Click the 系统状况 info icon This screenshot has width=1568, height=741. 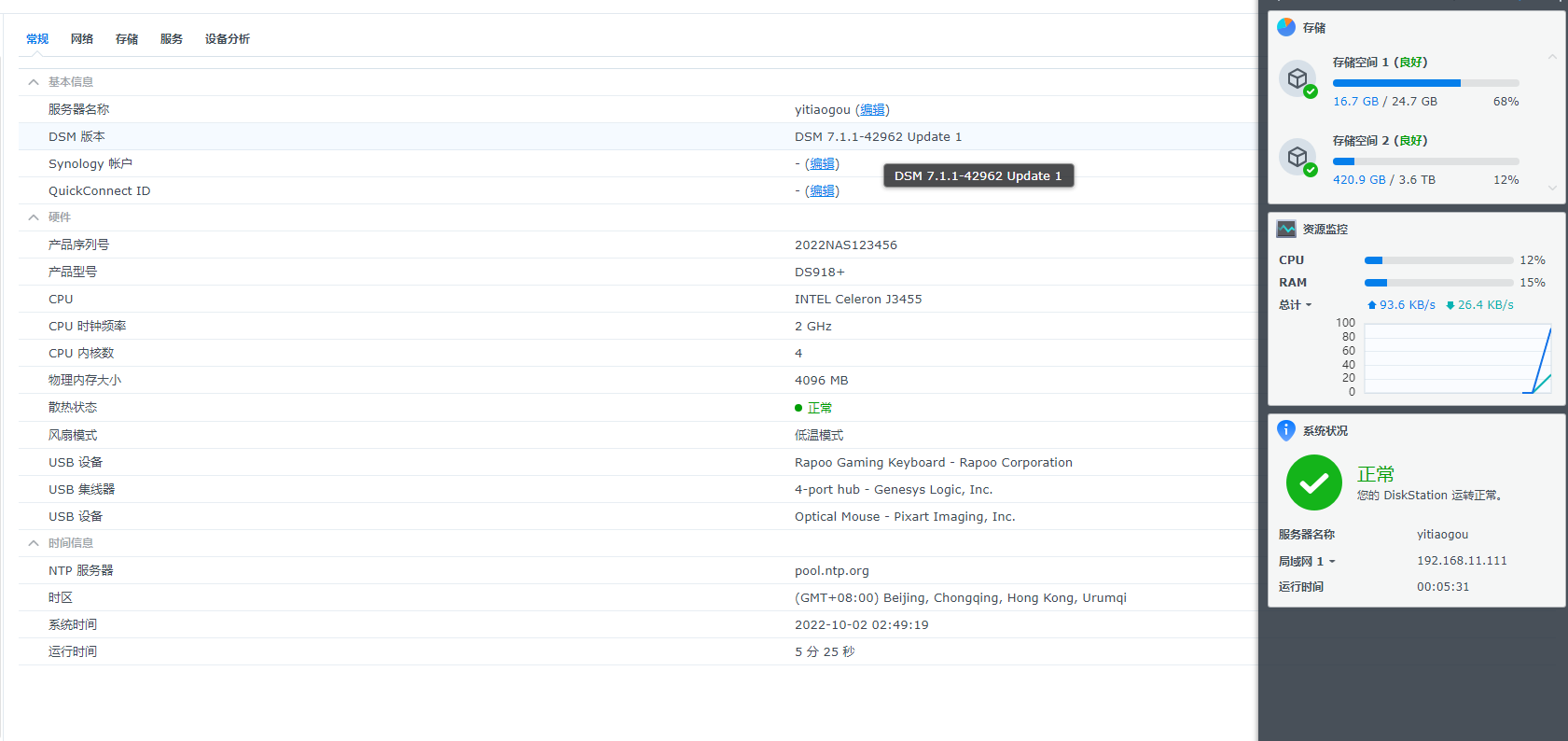coord(1286,430)
